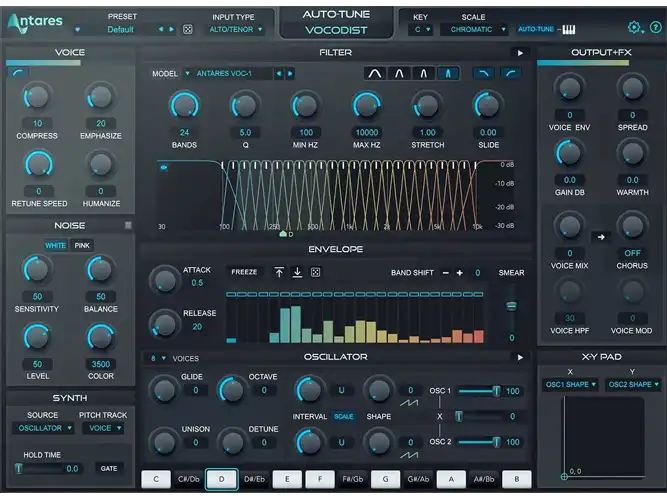Click inside the X-Y pad area
Image resolution: width=667 pixels, height=500 pixels.
(604, 436)
